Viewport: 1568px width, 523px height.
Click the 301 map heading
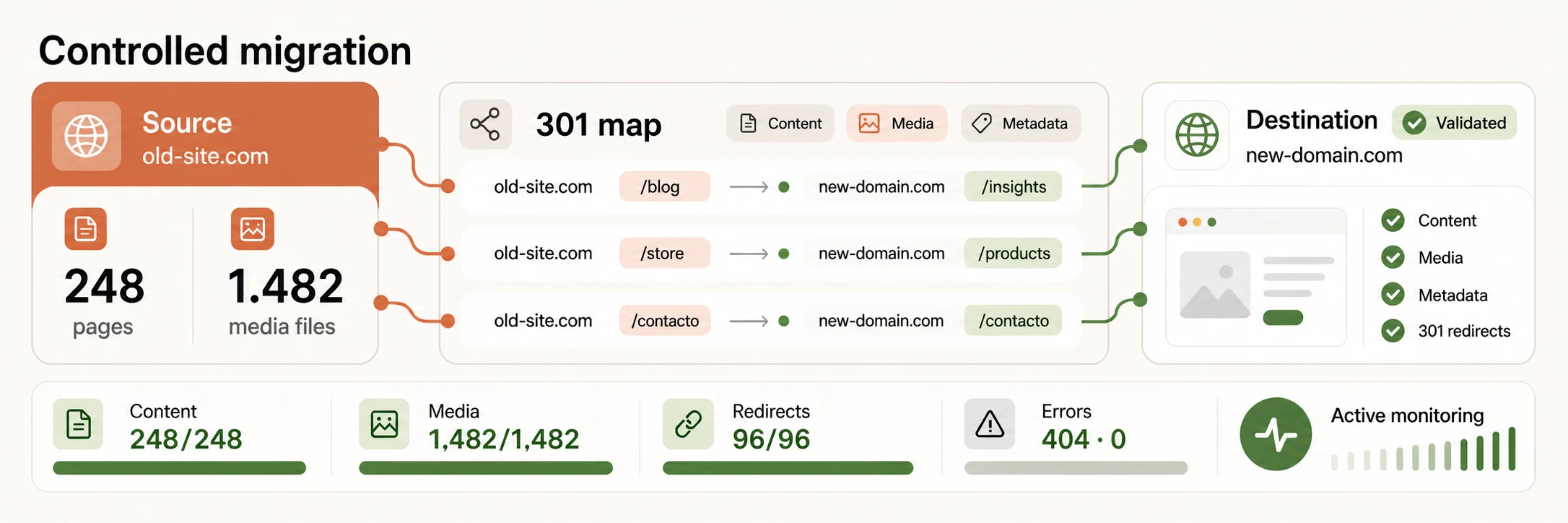click(x=598, y=125)
